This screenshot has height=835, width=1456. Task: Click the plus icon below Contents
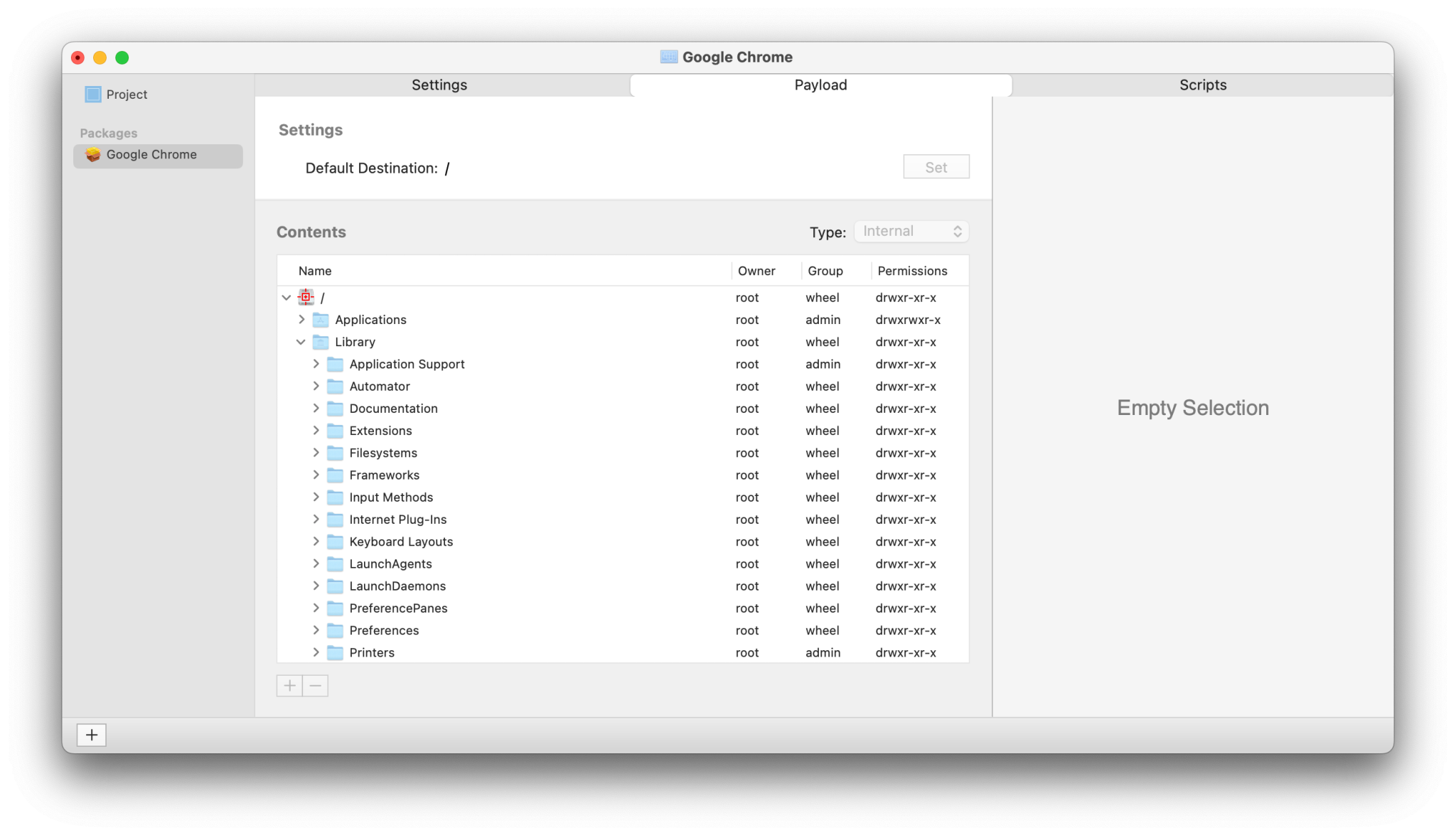click(289, 686)
